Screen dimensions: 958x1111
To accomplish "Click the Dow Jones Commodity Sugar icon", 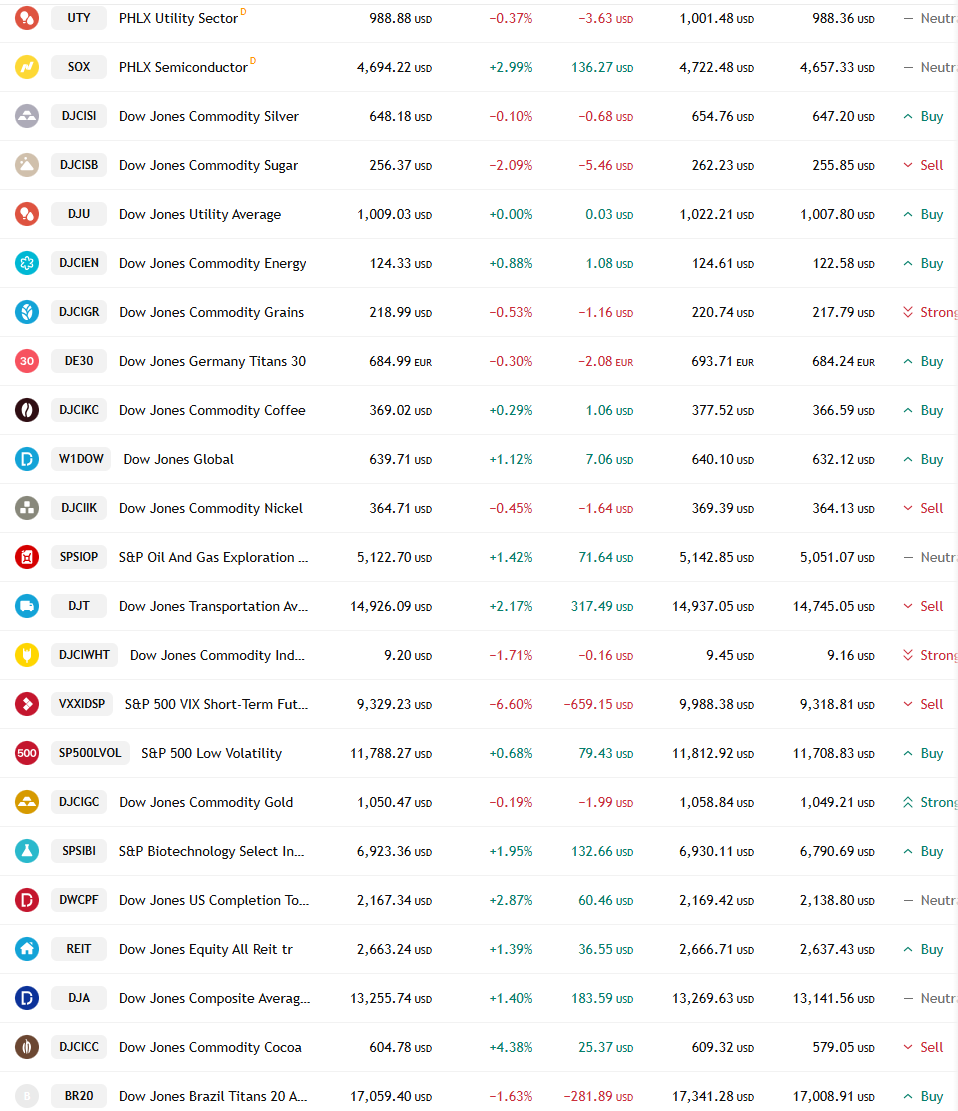I will coord(27,164).
